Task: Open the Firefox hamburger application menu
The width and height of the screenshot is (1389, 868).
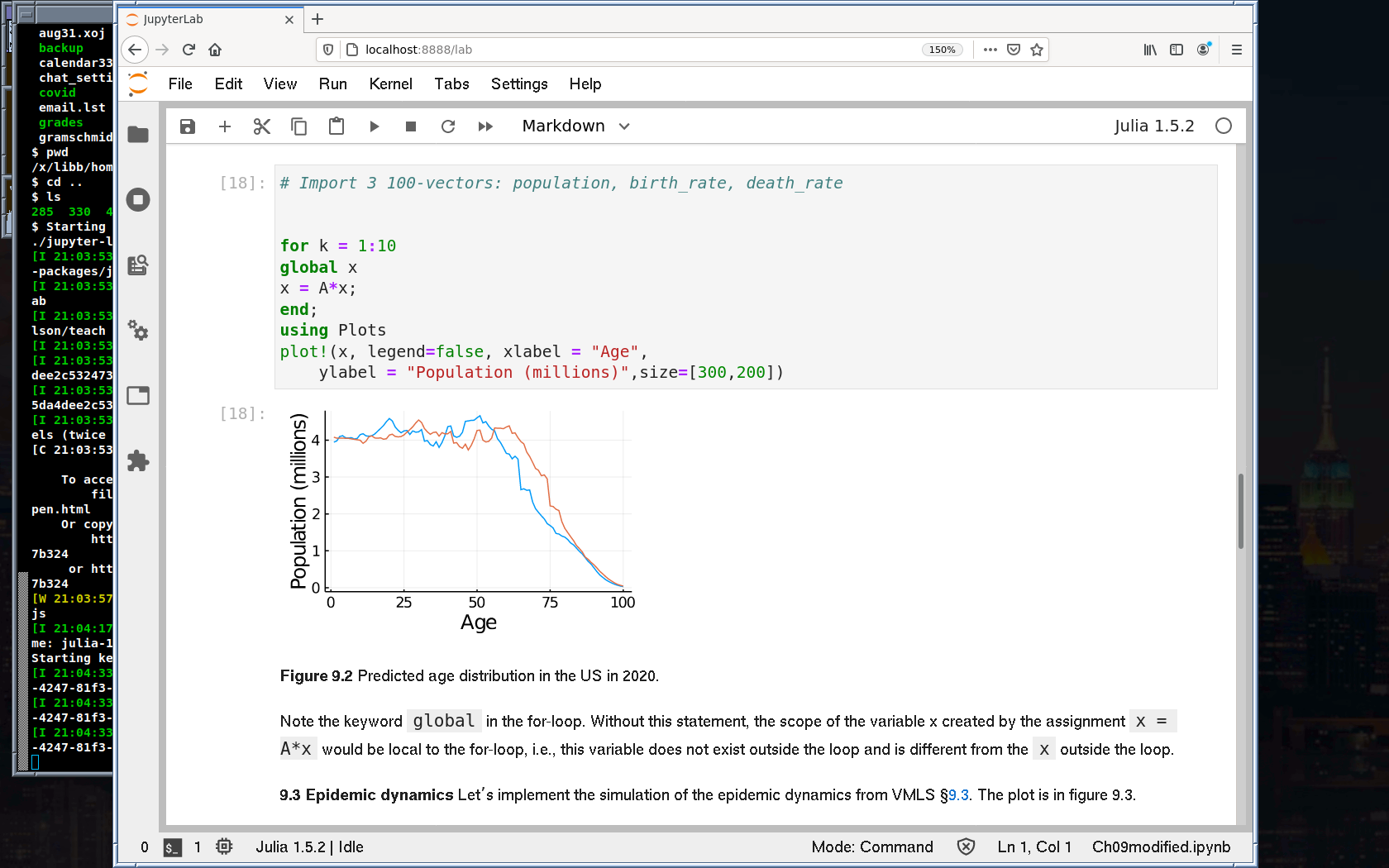Action: click(1237, 50)
